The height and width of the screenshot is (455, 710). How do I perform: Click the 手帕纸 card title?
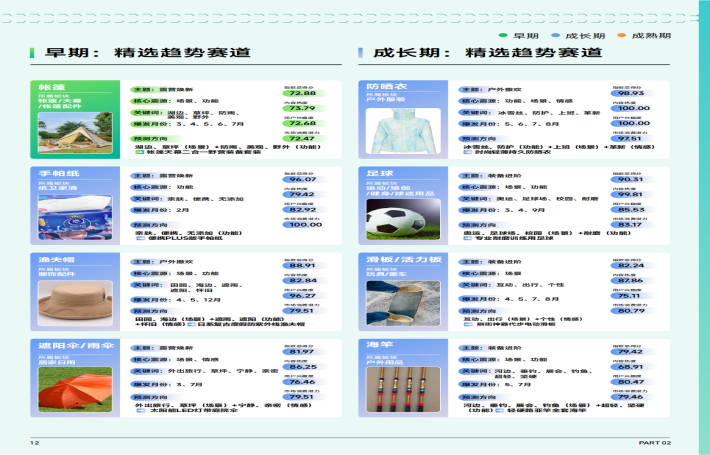point(53,173)
